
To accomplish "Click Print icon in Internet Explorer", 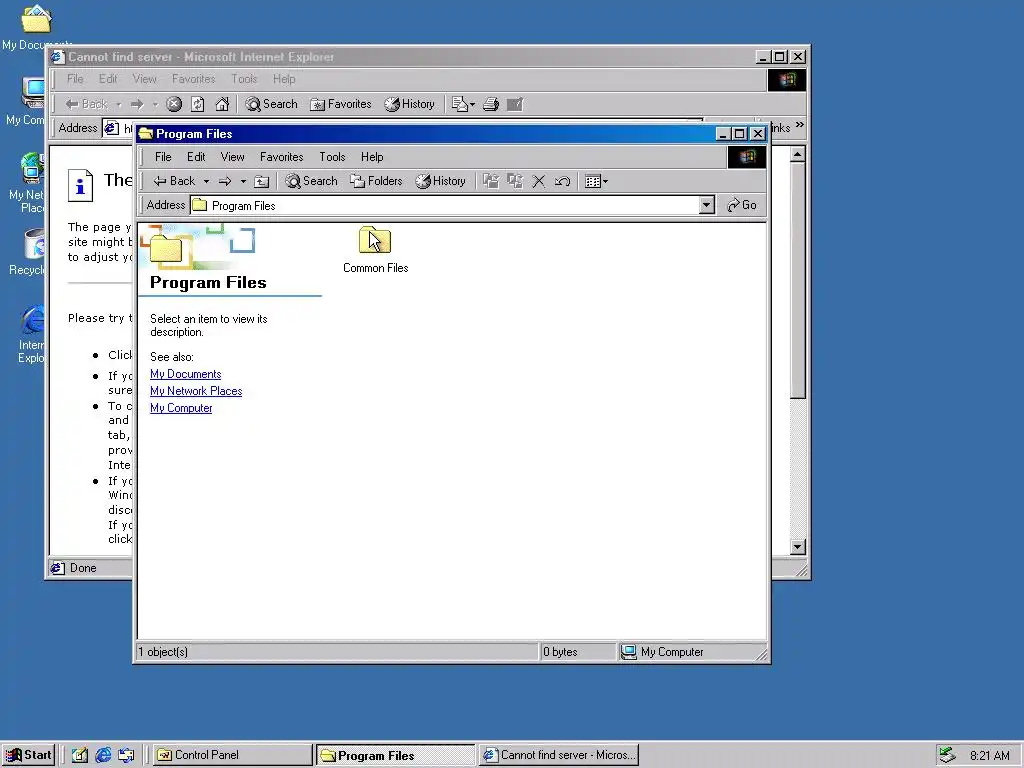I will click(x=491, y=104).
